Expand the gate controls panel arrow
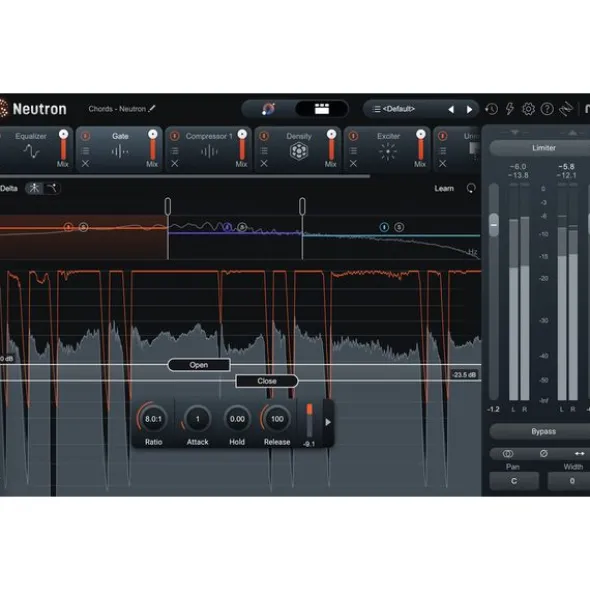This screenshot has height=591, width=590. coord(328,423)
